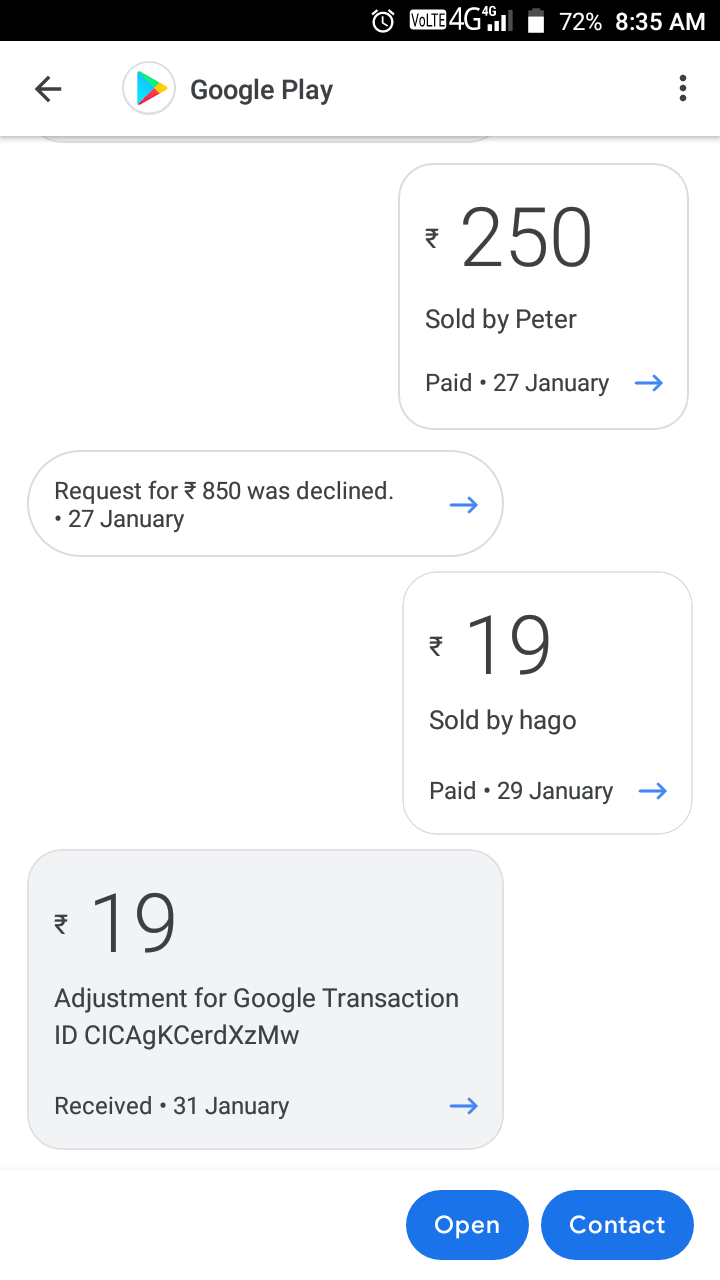
Task: Tap arrow on ₹19 adjustment received
Action: pyautogui.click(x=464, y=1106)
